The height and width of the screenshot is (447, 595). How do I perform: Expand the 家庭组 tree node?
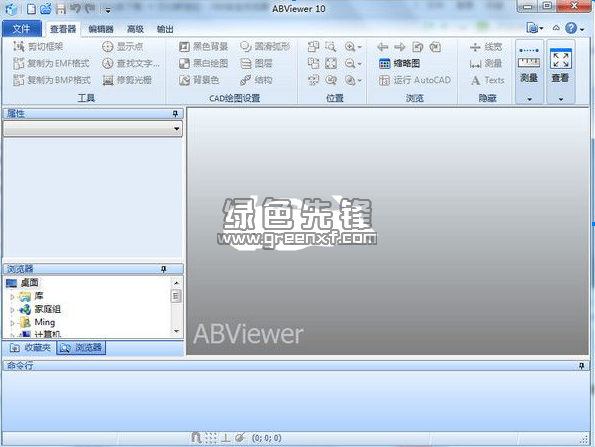click(12, 310)
